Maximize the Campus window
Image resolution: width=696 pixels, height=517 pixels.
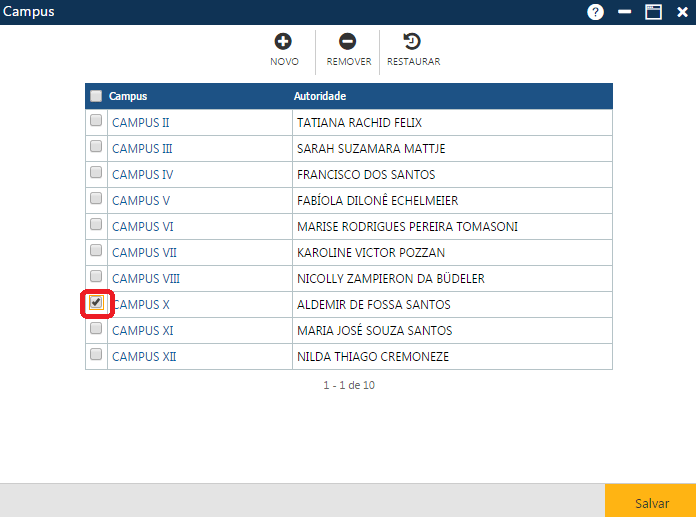[x=654, y=12]
